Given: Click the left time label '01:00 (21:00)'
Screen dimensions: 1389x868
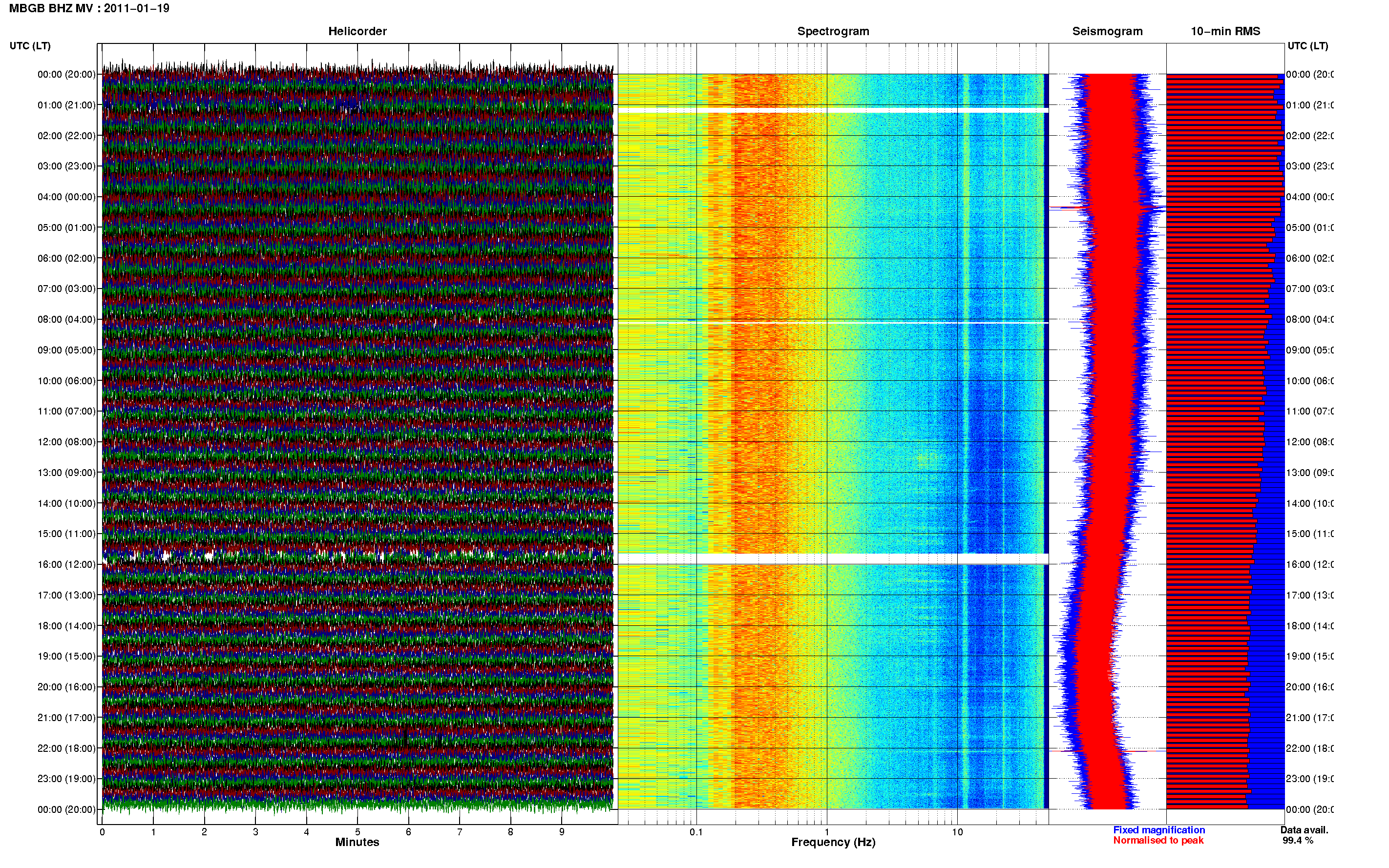Looking at the screenshot, I should tap(66, 105).
